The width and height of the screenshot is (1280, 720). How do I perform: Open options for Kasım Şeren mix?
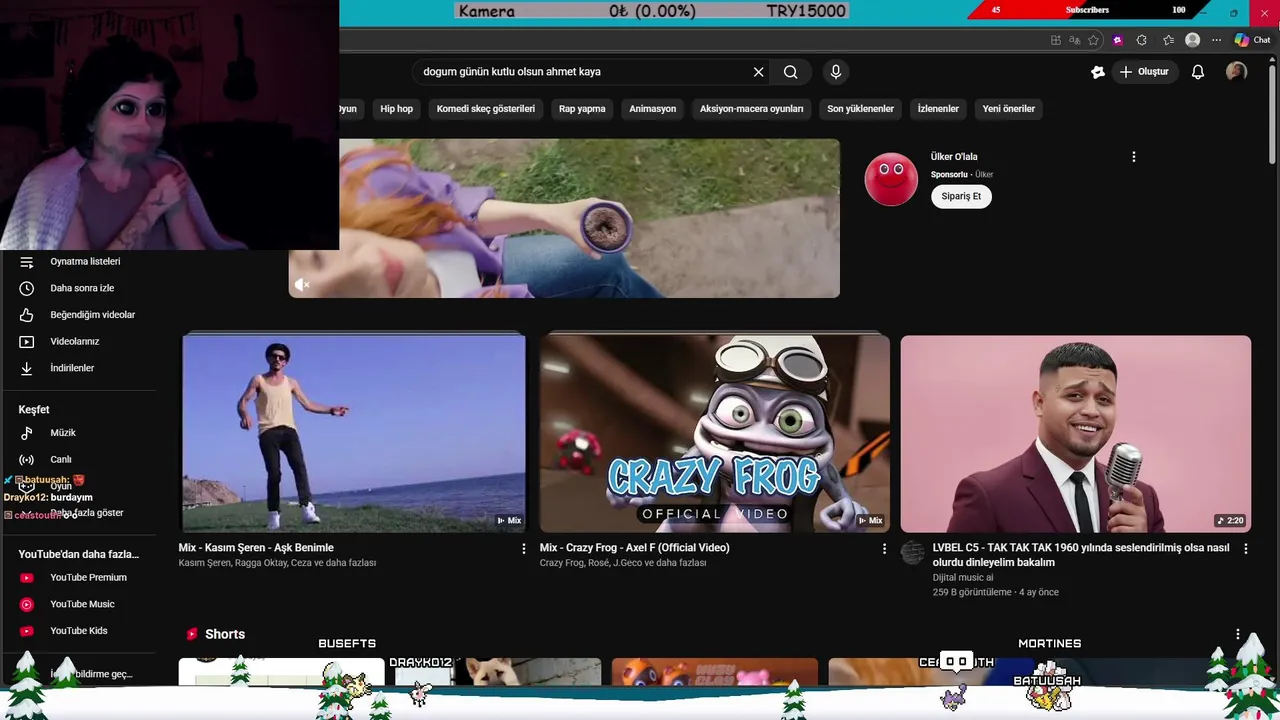(523, 549)
